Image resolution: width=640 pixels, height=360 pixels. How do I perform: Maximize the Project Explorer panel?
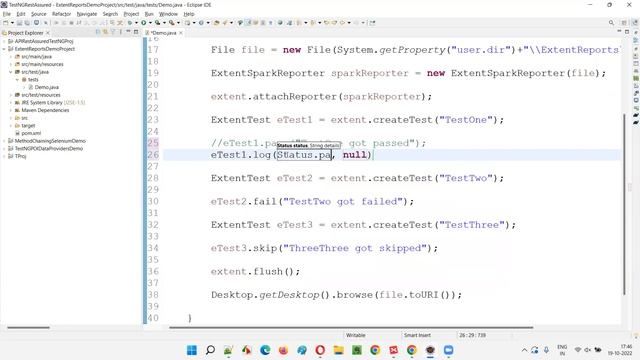[x=136, y=32]
